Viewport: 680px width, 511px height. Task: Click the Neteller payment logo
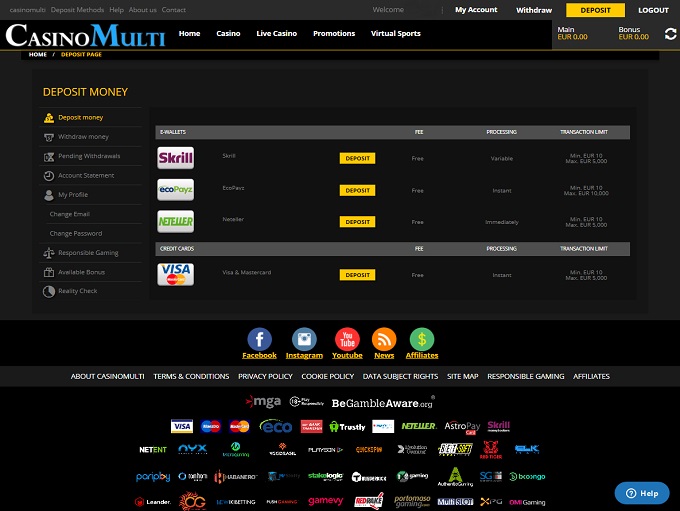tap(175, 221)
